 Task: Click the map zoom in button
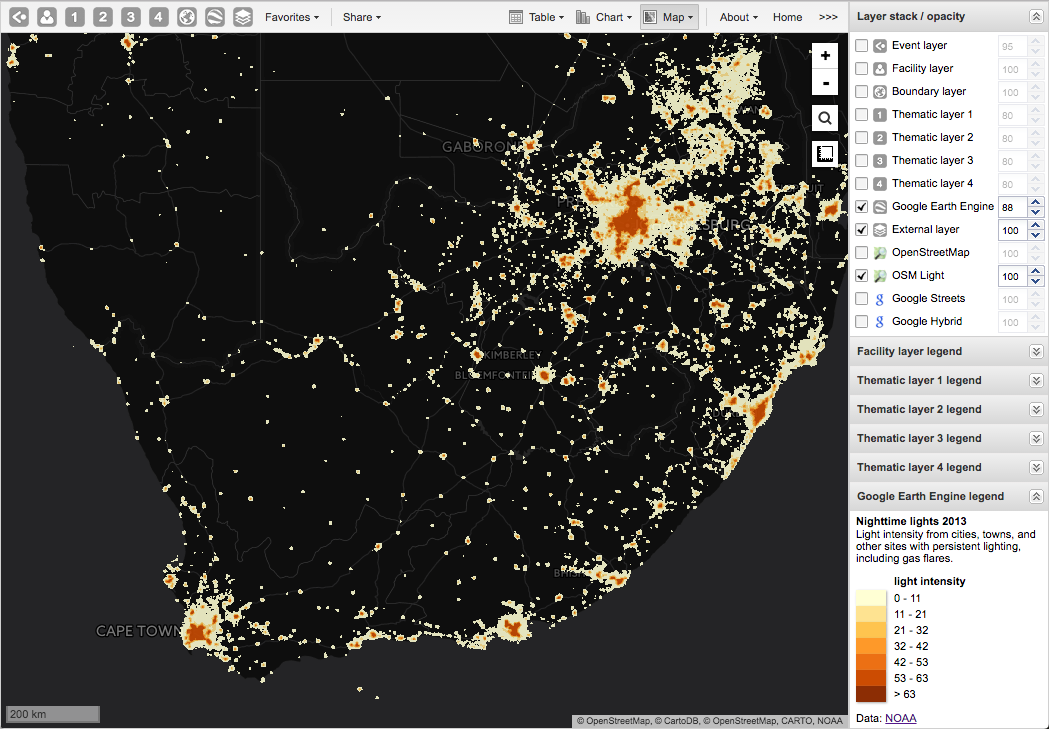[x=825, y=55]
